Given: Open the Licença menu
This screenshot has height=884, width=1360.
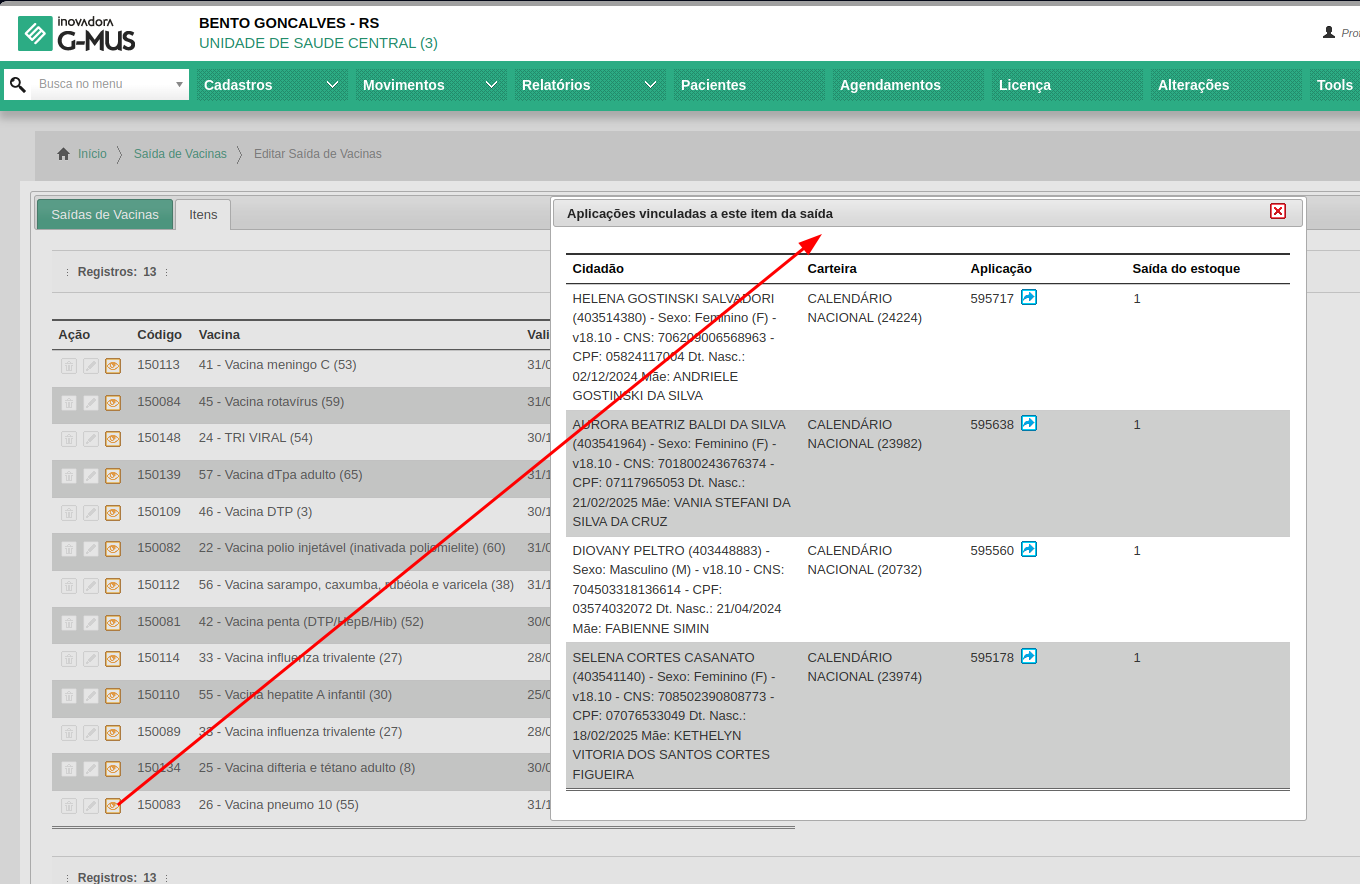Looking at the screenshot, I should (x=1066, y=85).
